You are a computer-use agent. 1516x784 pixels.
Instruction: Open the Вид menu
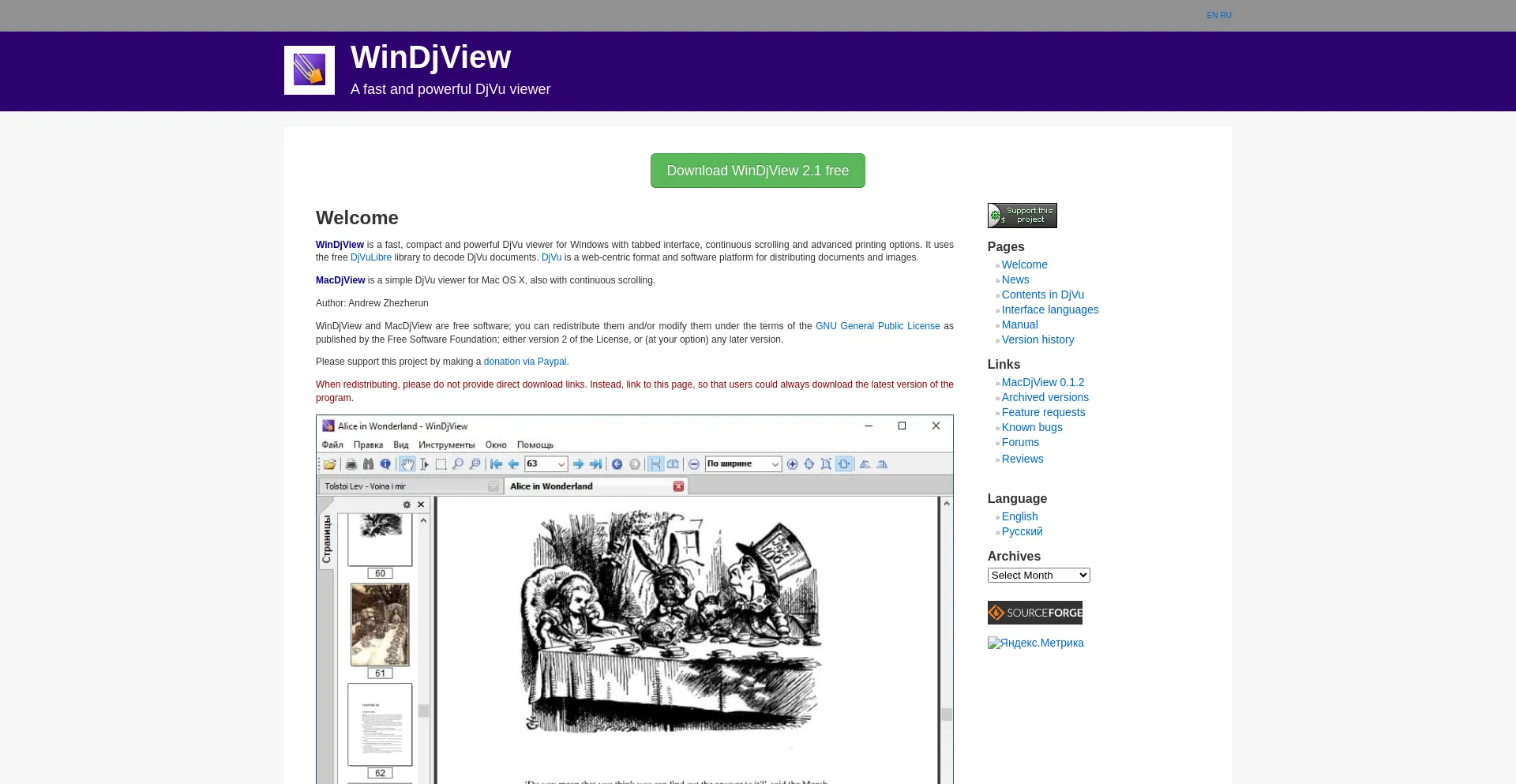pyautogui.click(x=401, y=445)
